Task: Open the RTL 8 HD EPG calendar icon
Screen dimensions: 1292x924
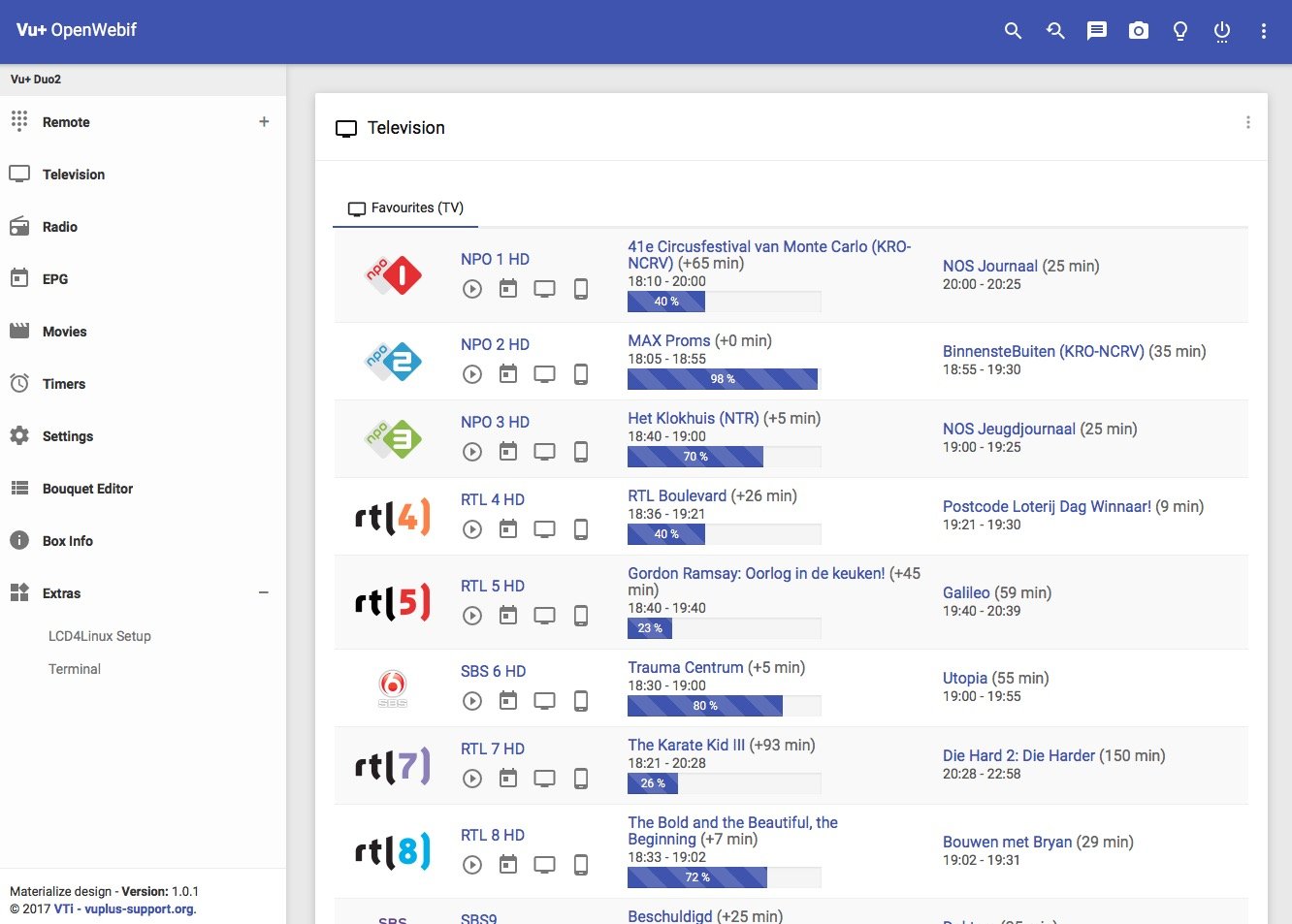Action: 508,864
